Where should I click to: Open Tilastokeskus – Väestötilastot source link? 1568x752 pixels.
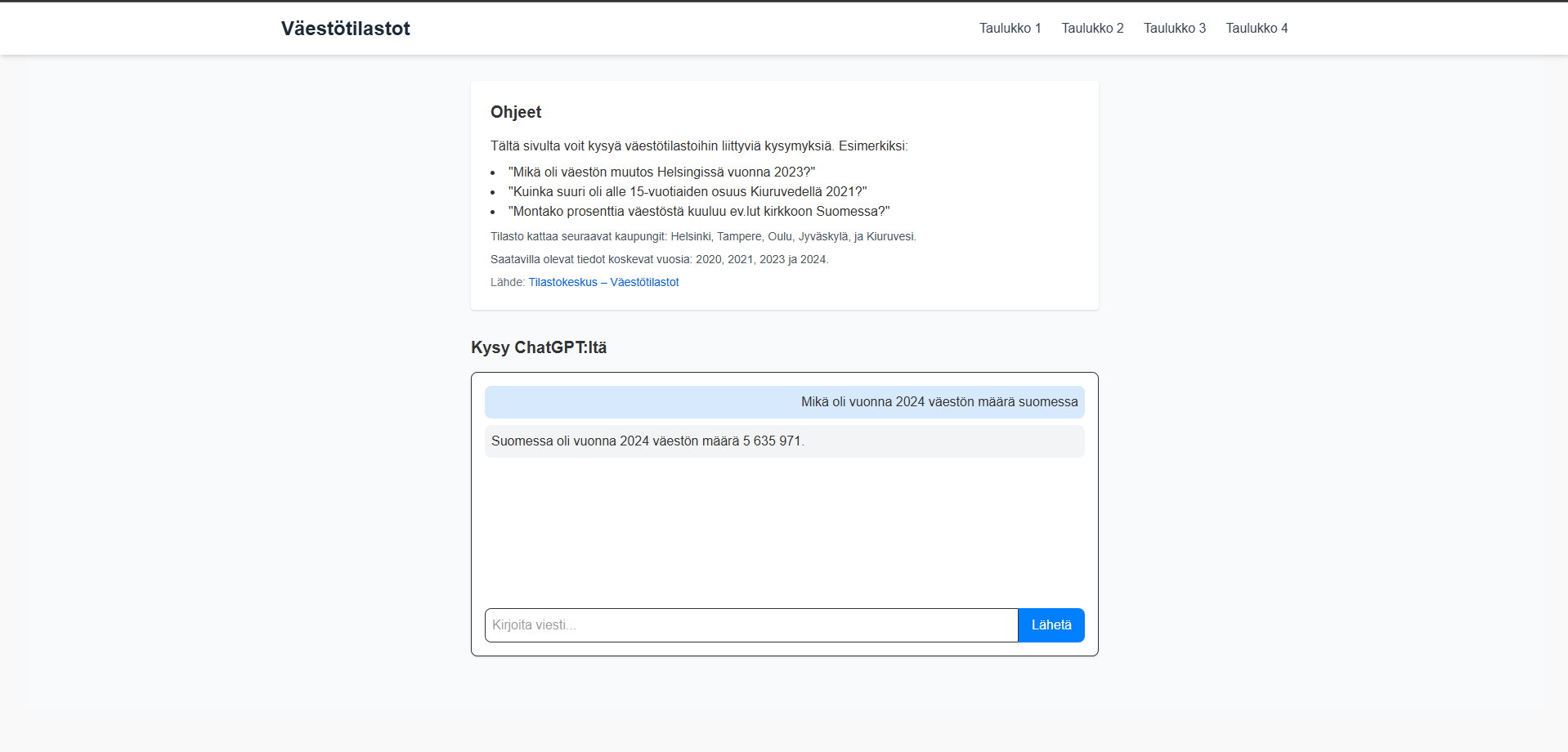tap(603, 282)
